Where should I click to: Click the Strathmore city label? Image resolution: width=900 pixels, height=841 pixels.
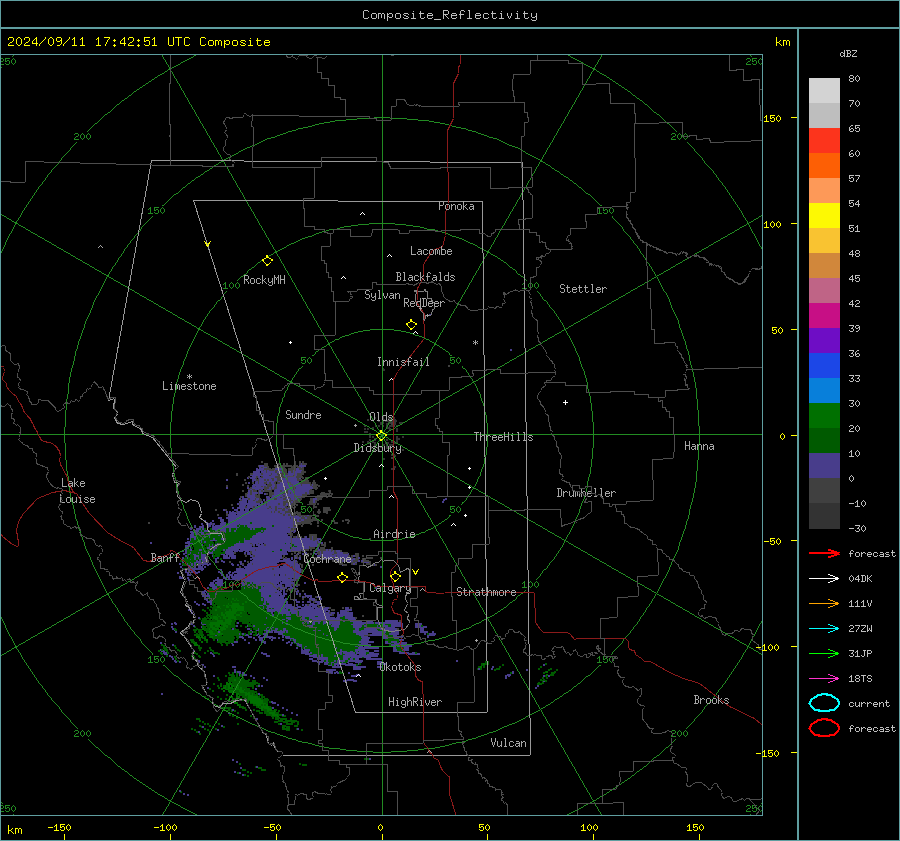click(x=486, y=592)
